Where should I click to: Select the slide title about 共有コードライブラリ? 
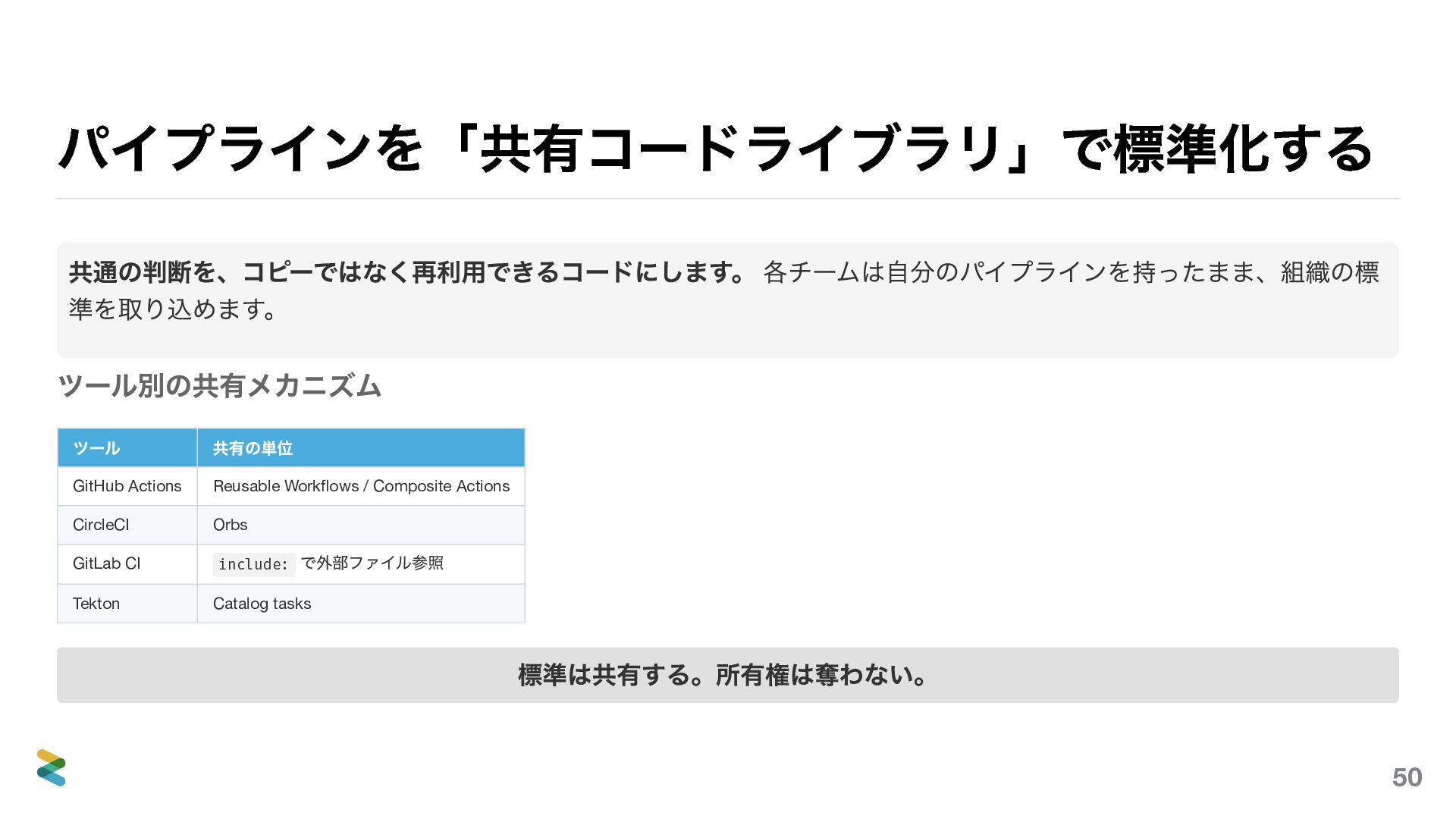pyautogui.click(x=716, y=149)
